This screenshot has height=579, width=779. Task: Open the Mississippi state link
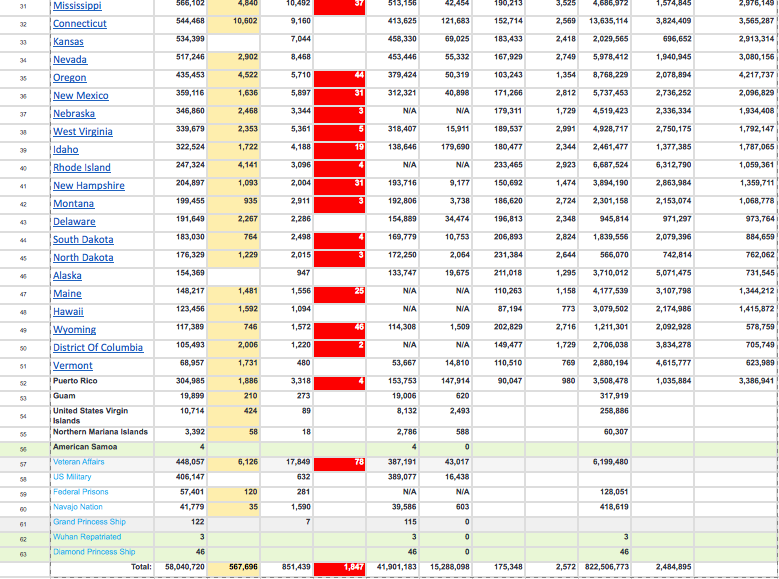point(77,5)
